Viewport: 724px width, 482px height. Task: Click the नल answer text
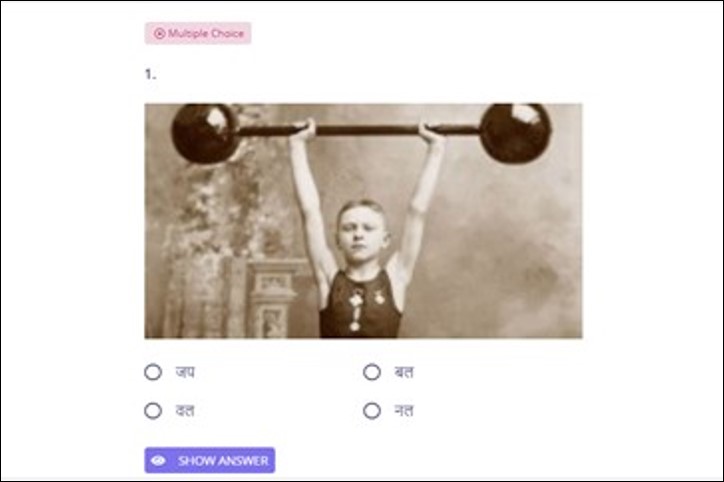pyautogui.click(x=404, y=410)
